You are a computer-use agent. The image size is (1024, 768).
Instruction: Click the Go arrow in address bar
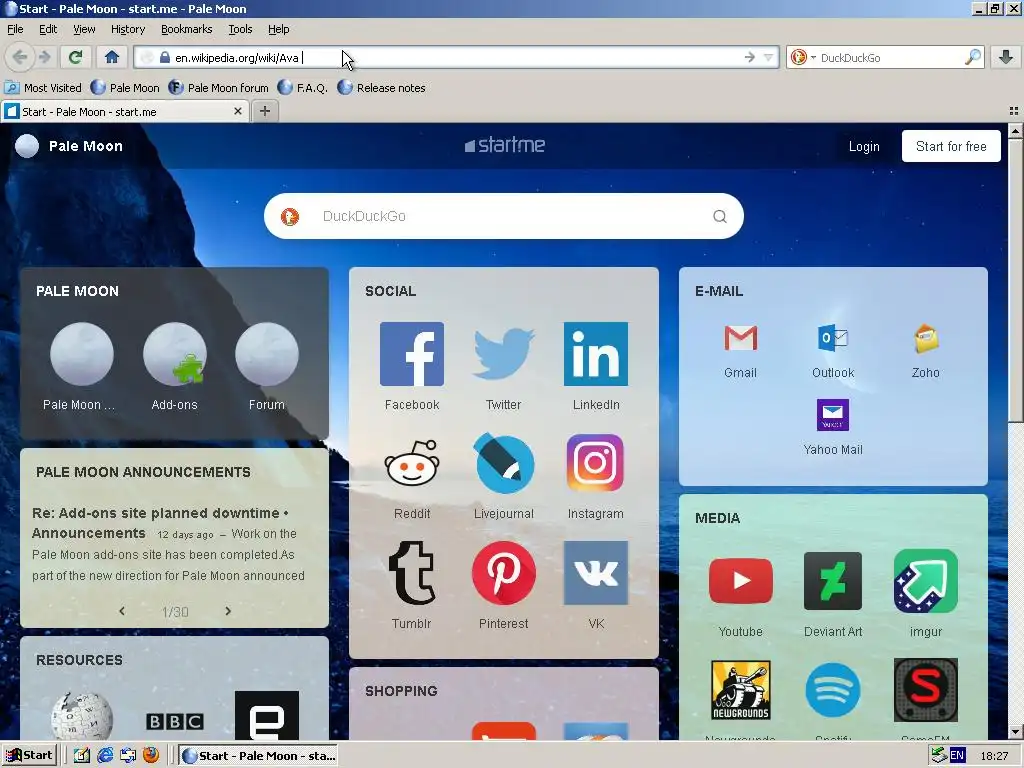750,57
